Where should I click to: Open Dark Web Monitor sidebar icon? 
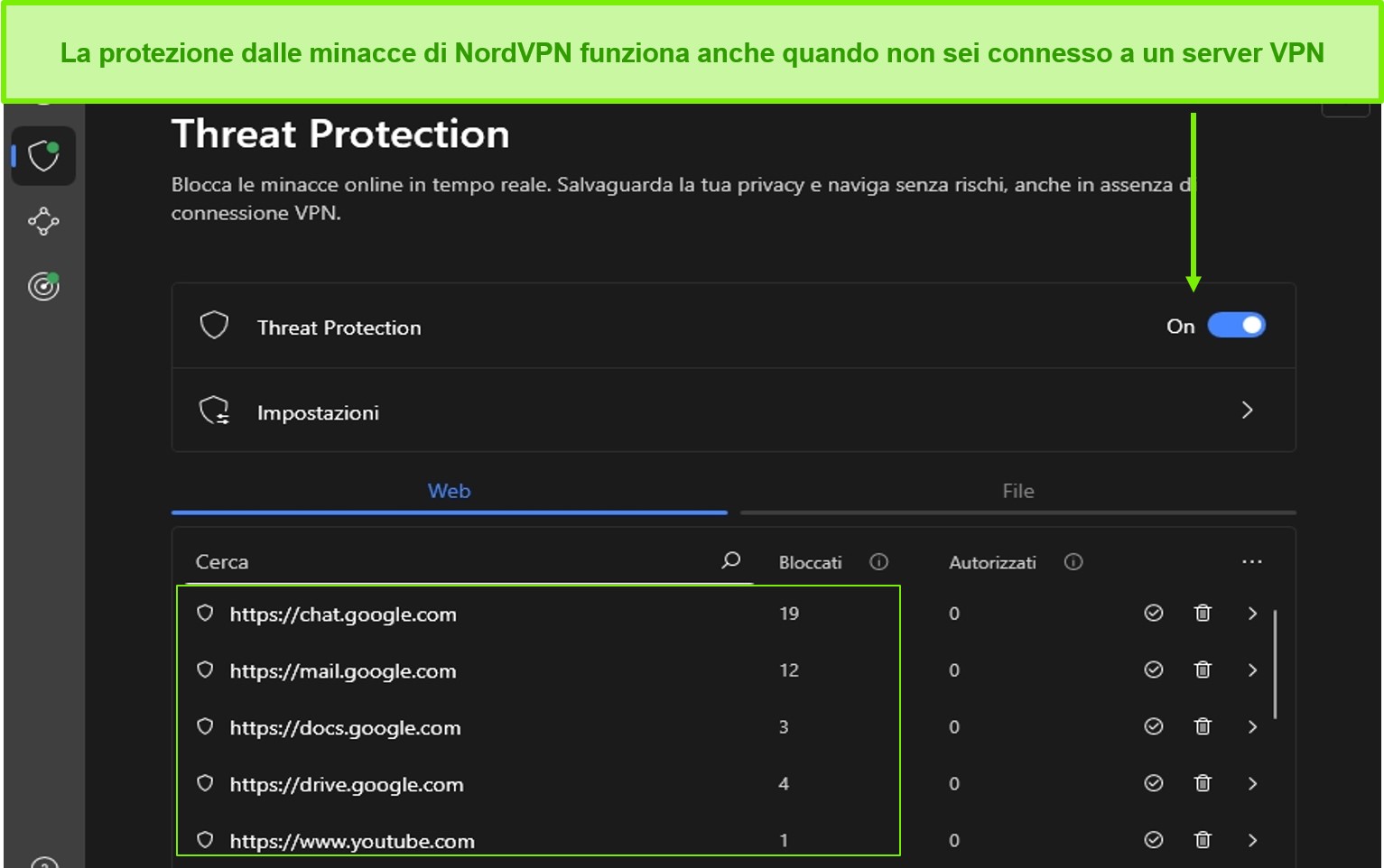(43, 287)
